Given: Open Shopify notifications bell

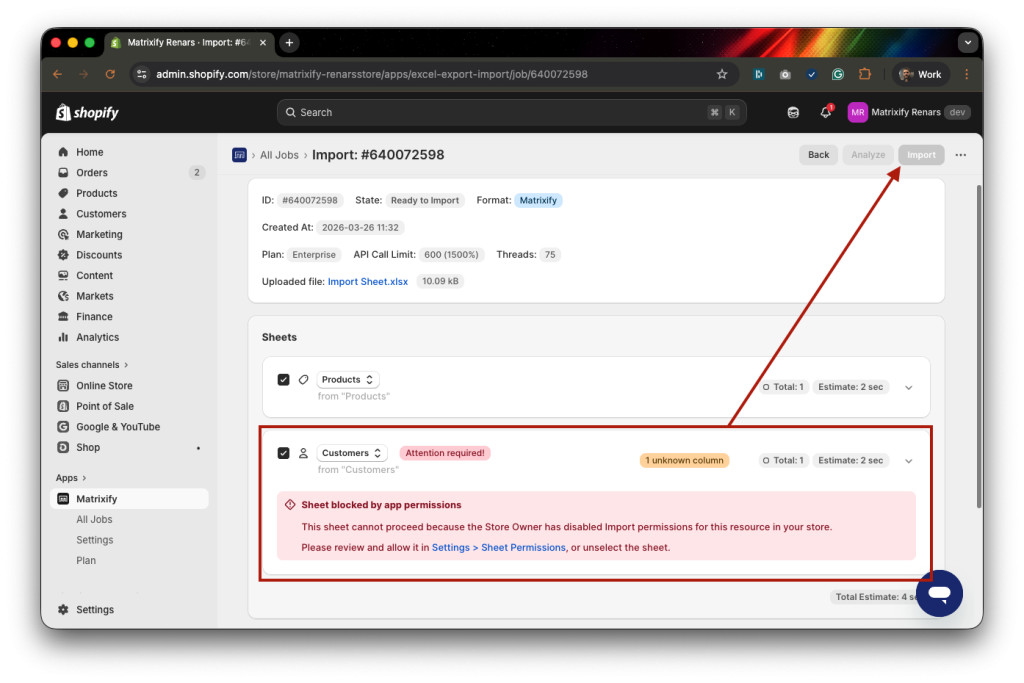Looking at the screenshot, I should (x=825, y=112).
